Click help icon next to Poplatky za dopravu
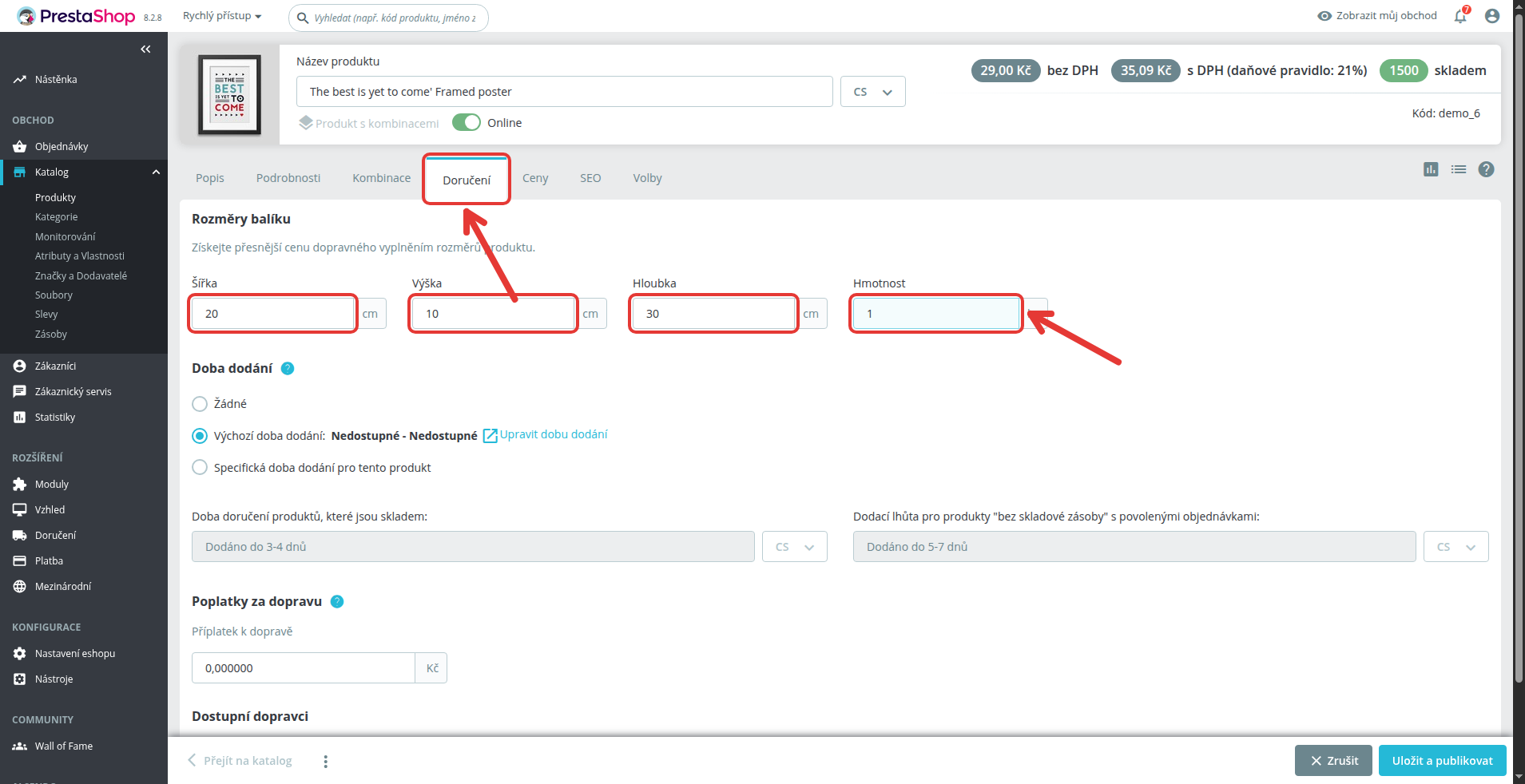 tap(337, 601)
